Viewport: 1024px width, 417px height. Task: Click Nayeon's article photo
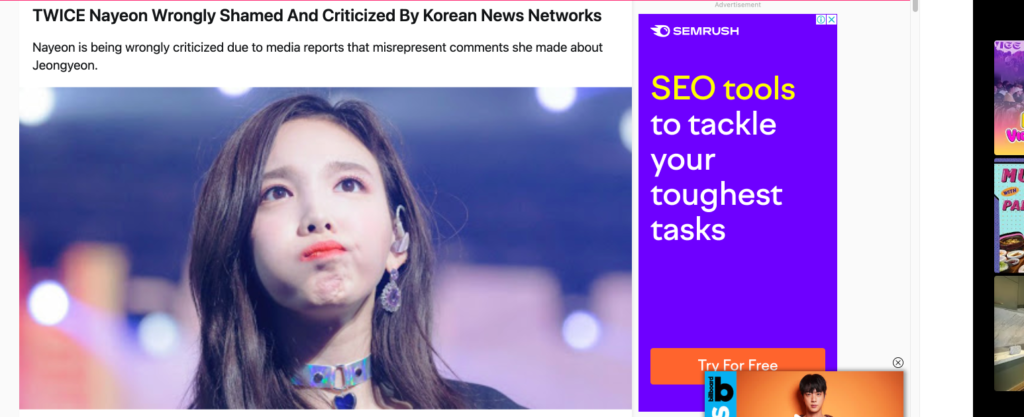click(325, 248)
